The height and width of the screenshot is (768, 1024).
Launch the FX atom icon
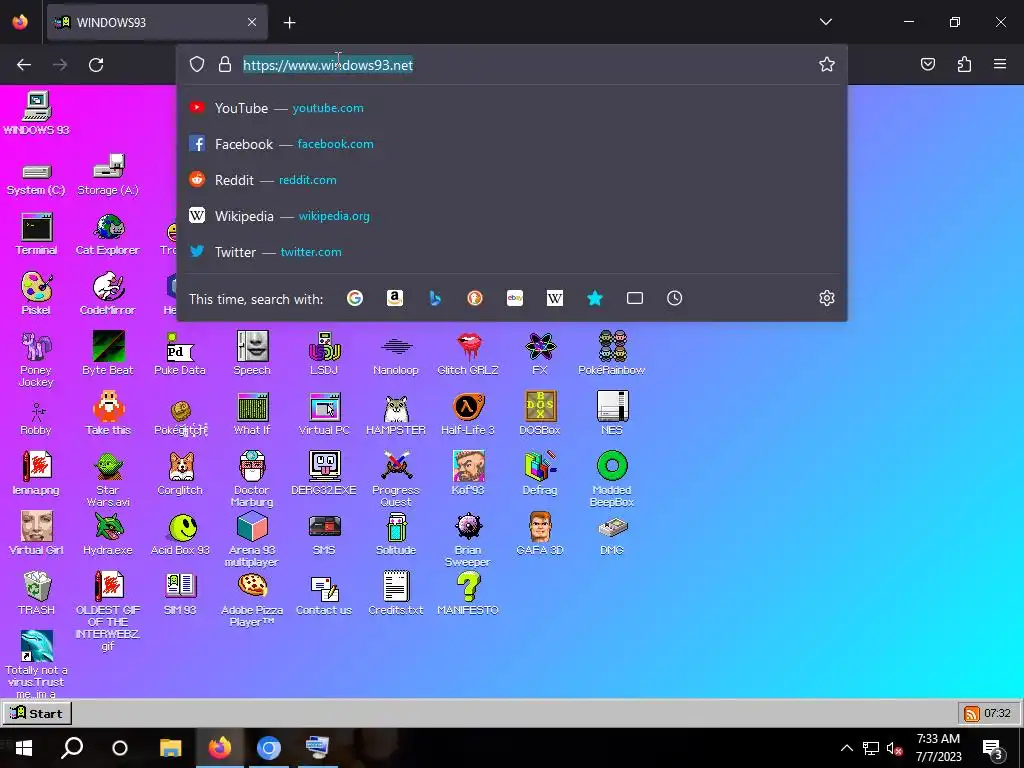point(540,347)
